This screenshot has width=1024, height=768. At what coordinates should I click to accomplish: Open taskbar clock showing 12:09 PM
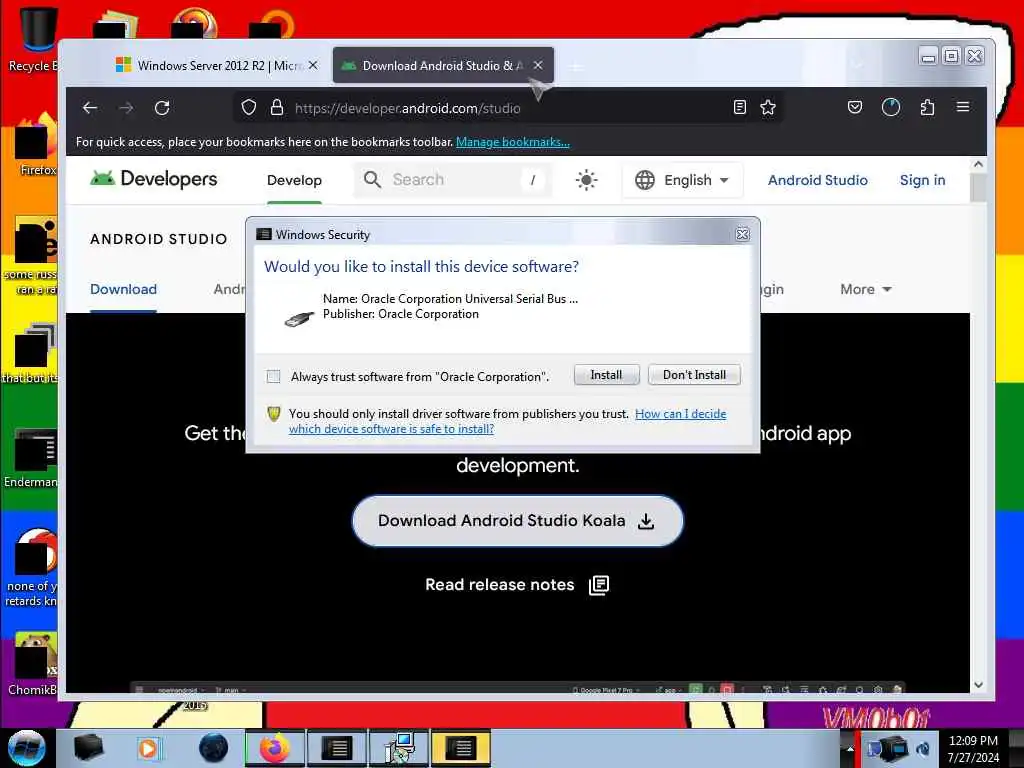973,749
